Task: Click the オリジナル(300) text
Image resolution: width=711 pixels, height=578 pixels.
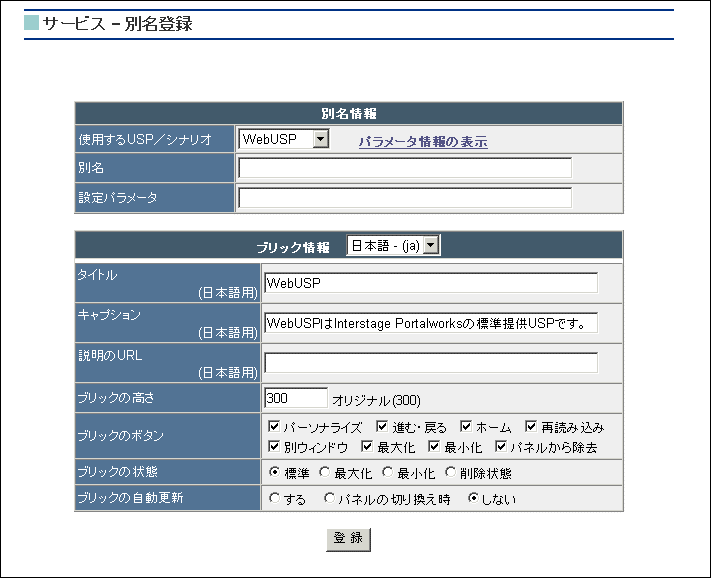Action: click(376, 400)
